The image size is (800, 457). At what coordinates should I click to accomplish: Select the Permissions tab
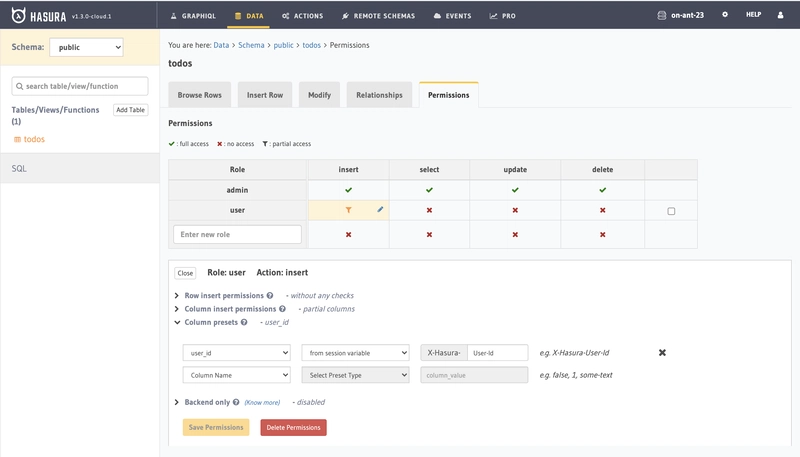coord(448,95)
